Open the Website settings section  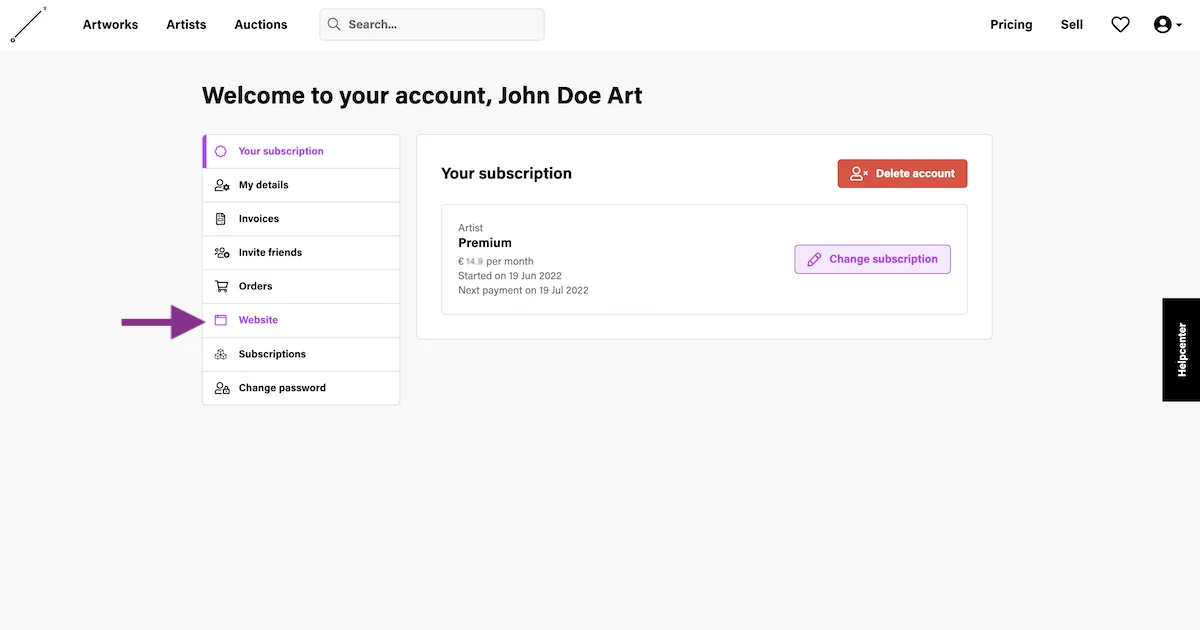point(301,320)
